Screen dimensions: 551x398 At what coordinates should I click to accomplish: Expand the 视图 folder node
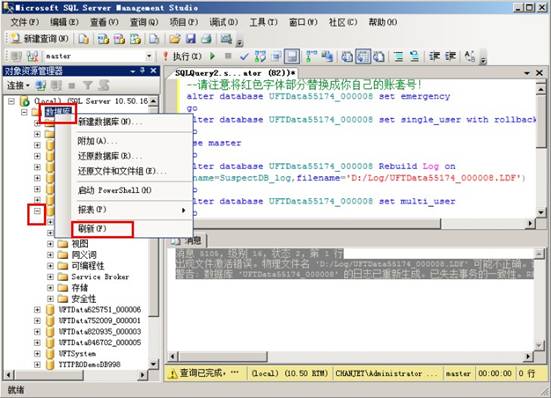click(50, 244)
